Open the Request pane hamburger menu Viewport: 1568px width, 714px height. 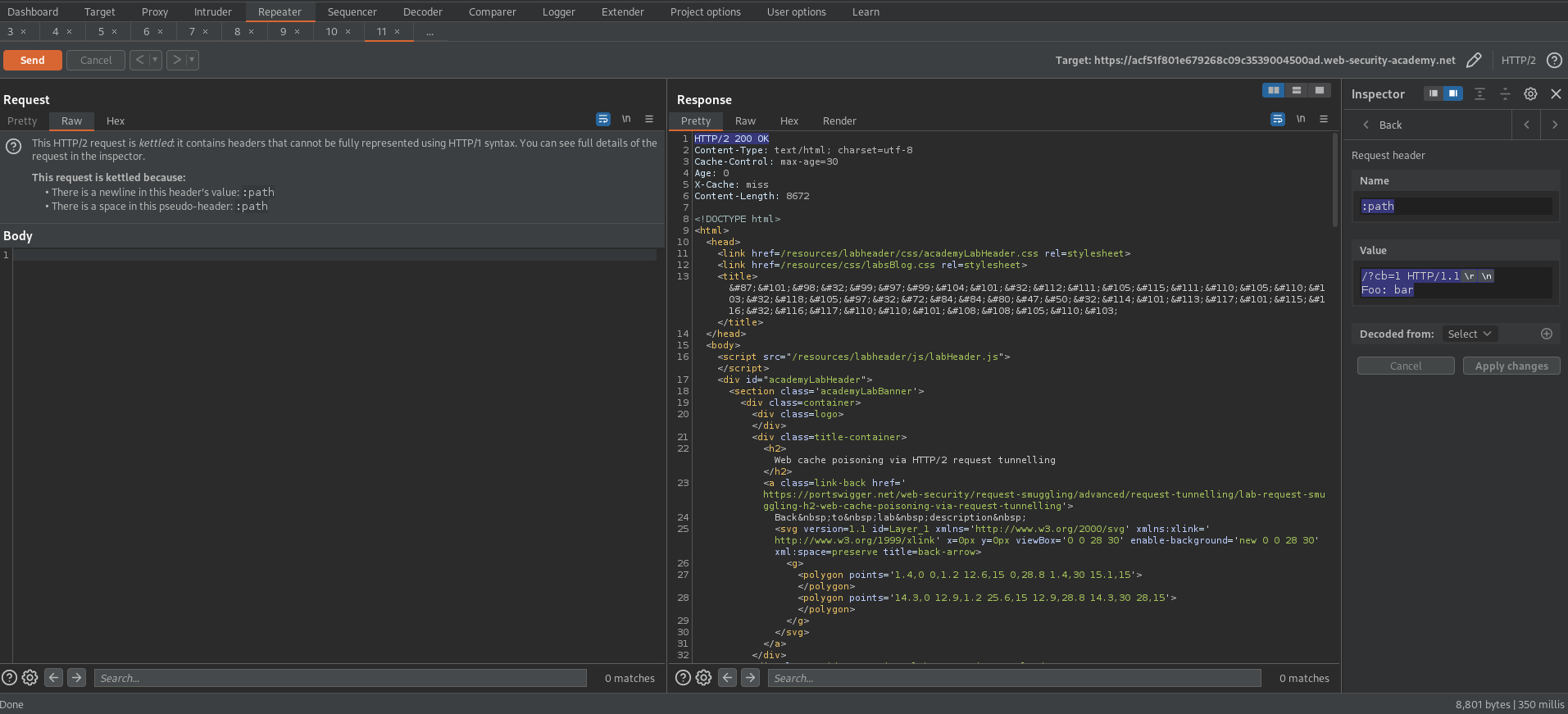(649, 119)
